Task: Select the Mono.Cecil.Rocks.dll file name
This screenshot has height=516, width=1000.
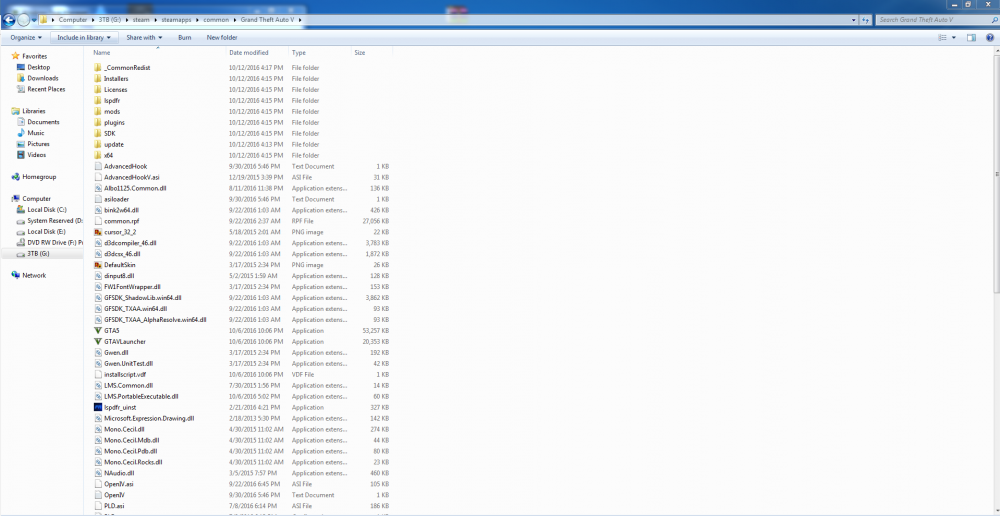Action: (133, 462)
